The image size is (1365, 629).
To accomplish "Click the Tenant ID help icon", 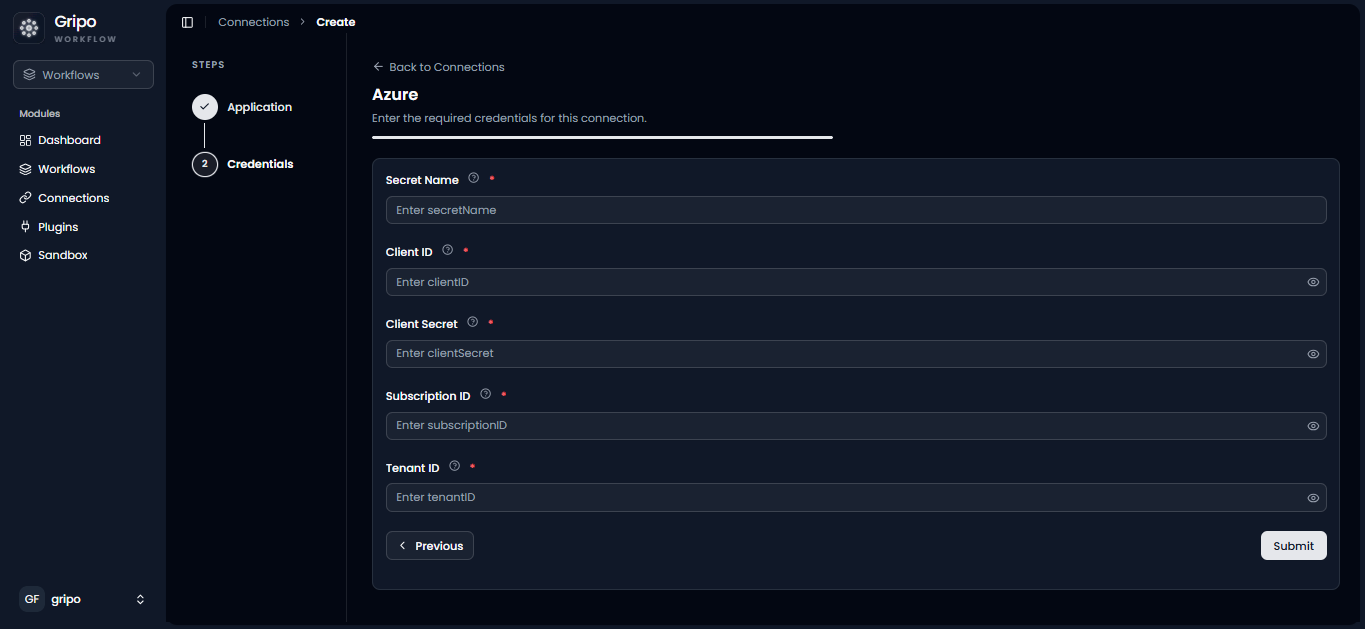I will point(455,466).
